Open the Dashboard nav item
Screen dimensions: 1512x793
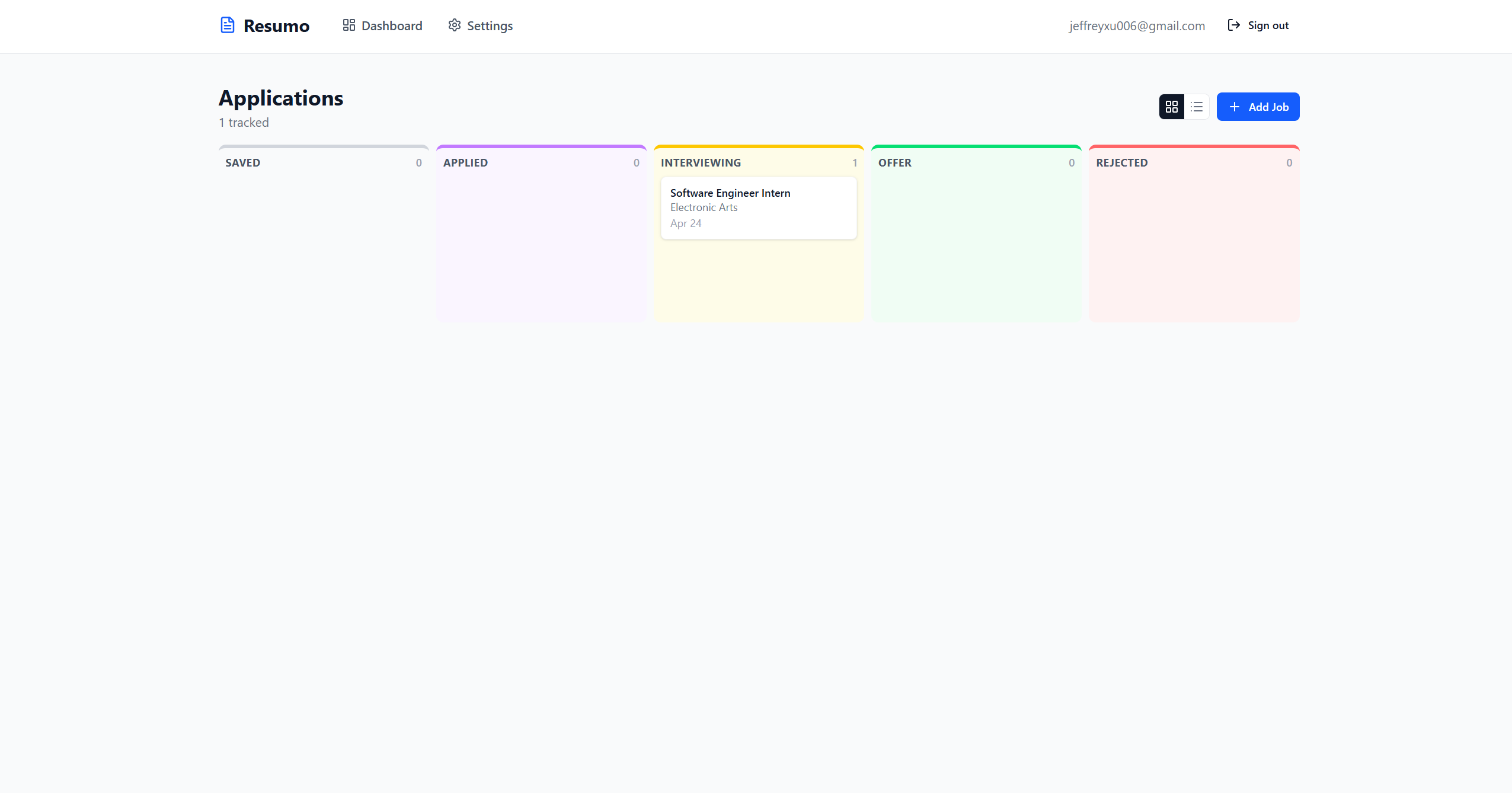(383, 26)
